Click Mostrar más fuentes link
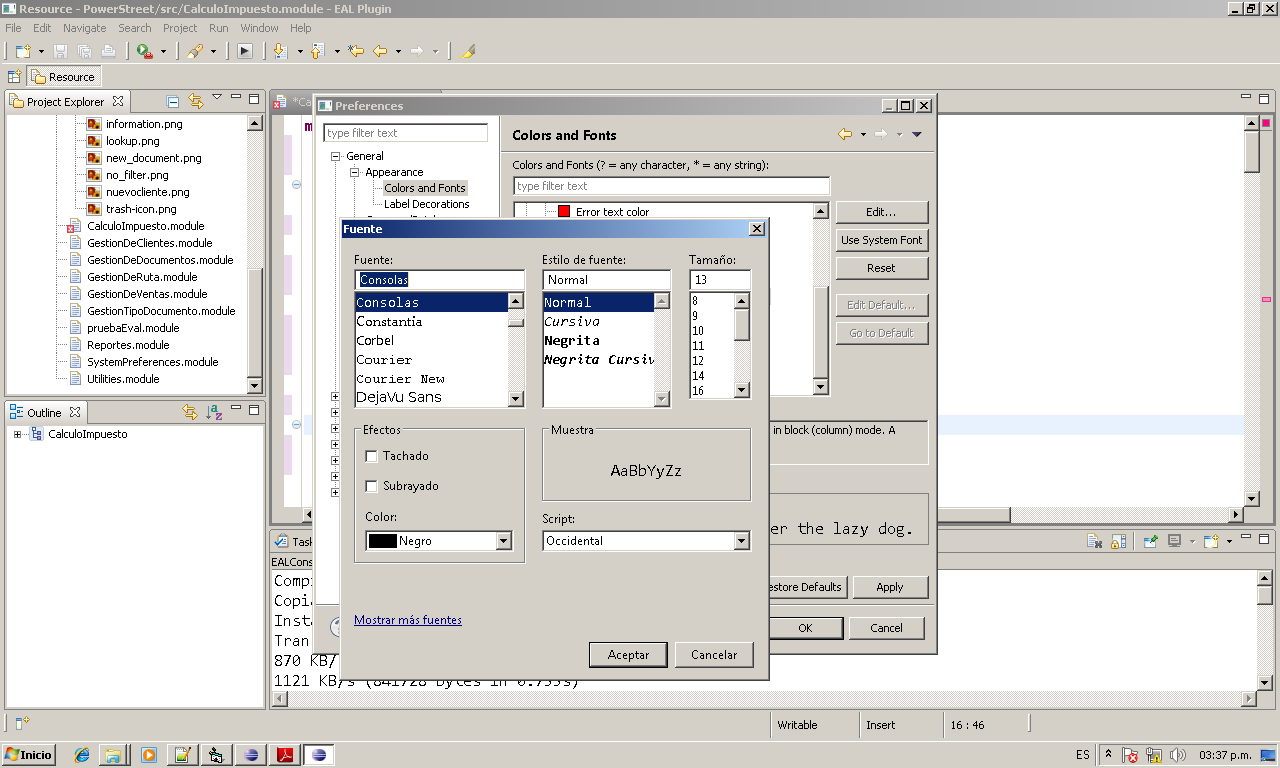The height and width of the screenshot is (768, 1280). pyautogui.click(x=408, y=620)
